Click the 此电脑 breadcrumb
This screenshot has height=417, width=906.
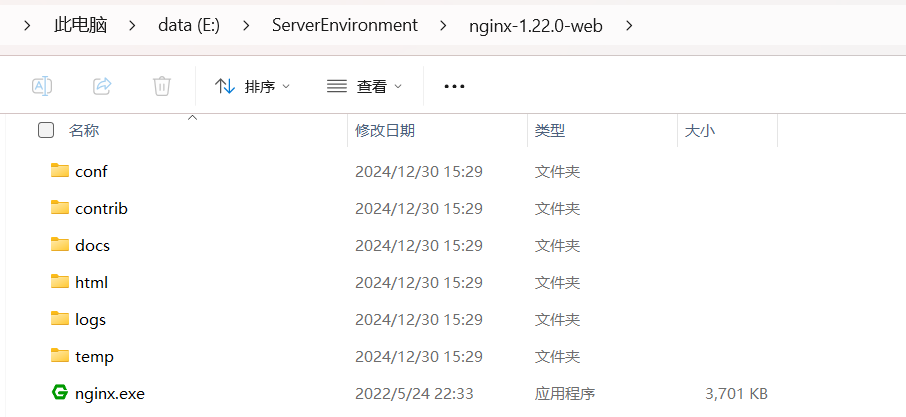click(81, 25)
